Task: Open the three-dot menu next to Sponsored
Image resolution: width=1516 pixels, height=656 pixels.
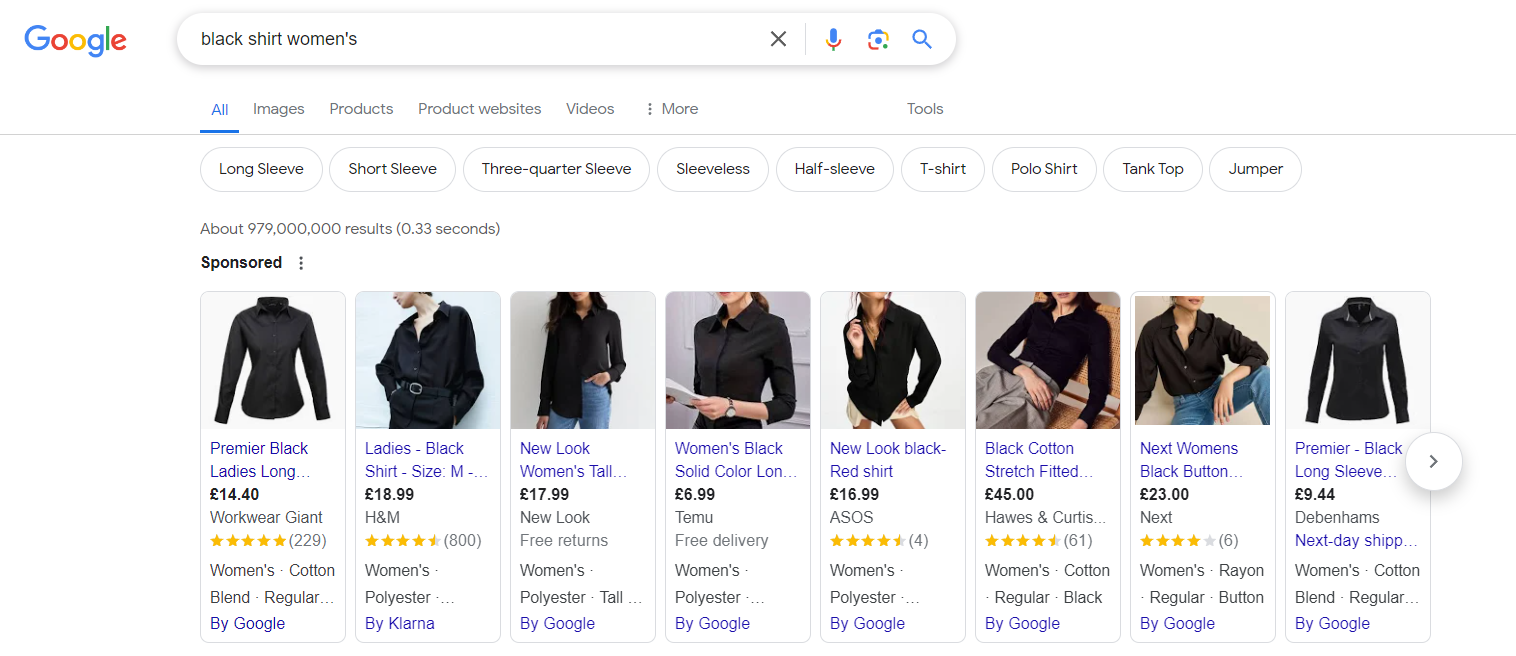Action: coord(301,262)
